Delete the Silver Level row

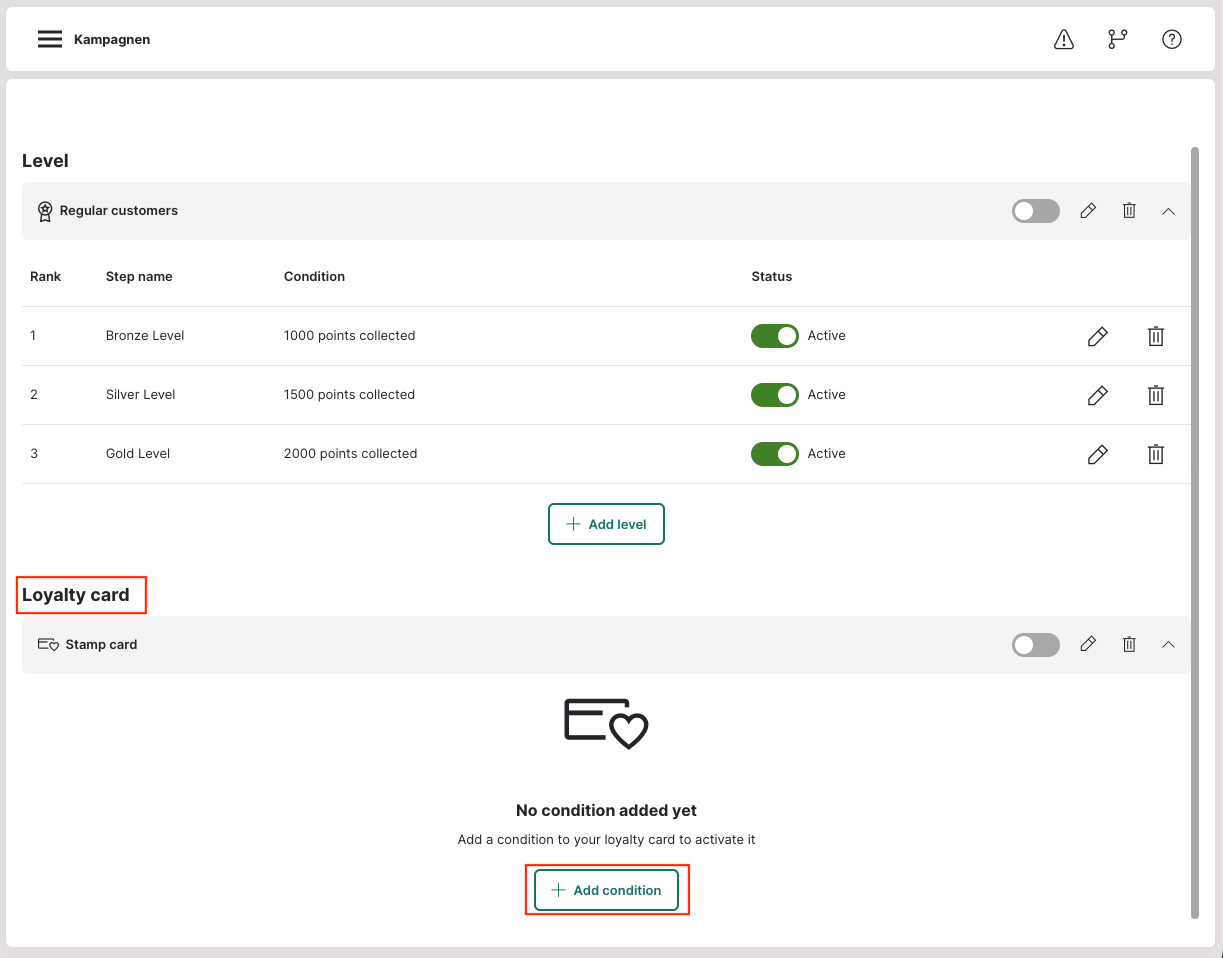(x=1155, y=395)
